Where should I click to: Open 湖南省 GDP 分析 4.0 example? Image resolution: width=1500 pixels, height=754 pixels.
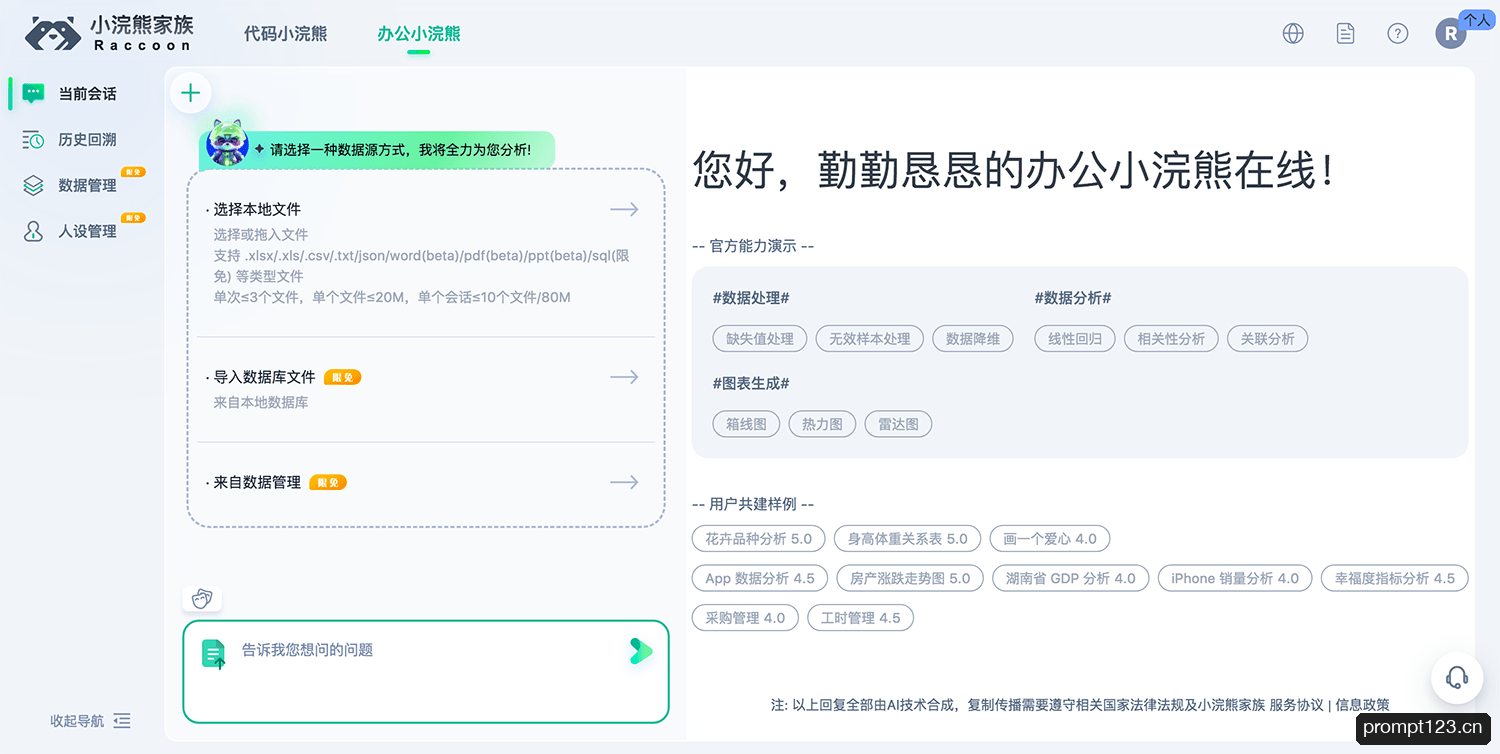coord(1071,578)
